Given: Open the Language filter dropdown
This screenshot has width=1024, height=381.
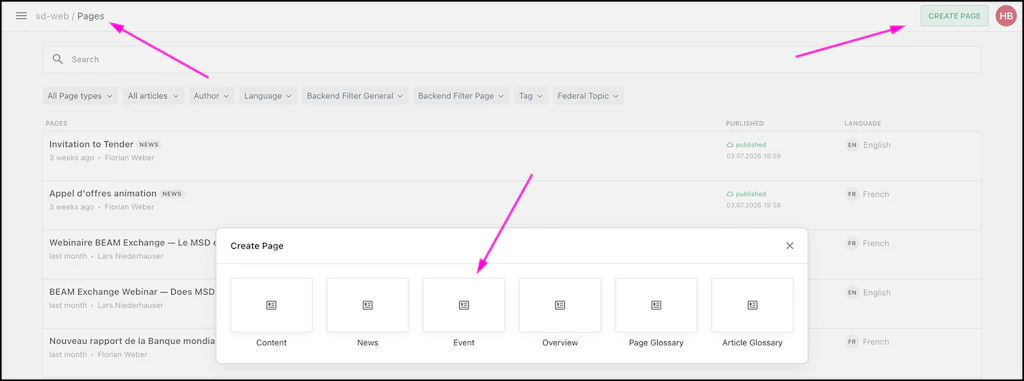Looking at the screenshot, I should click(x=268, y=96).
